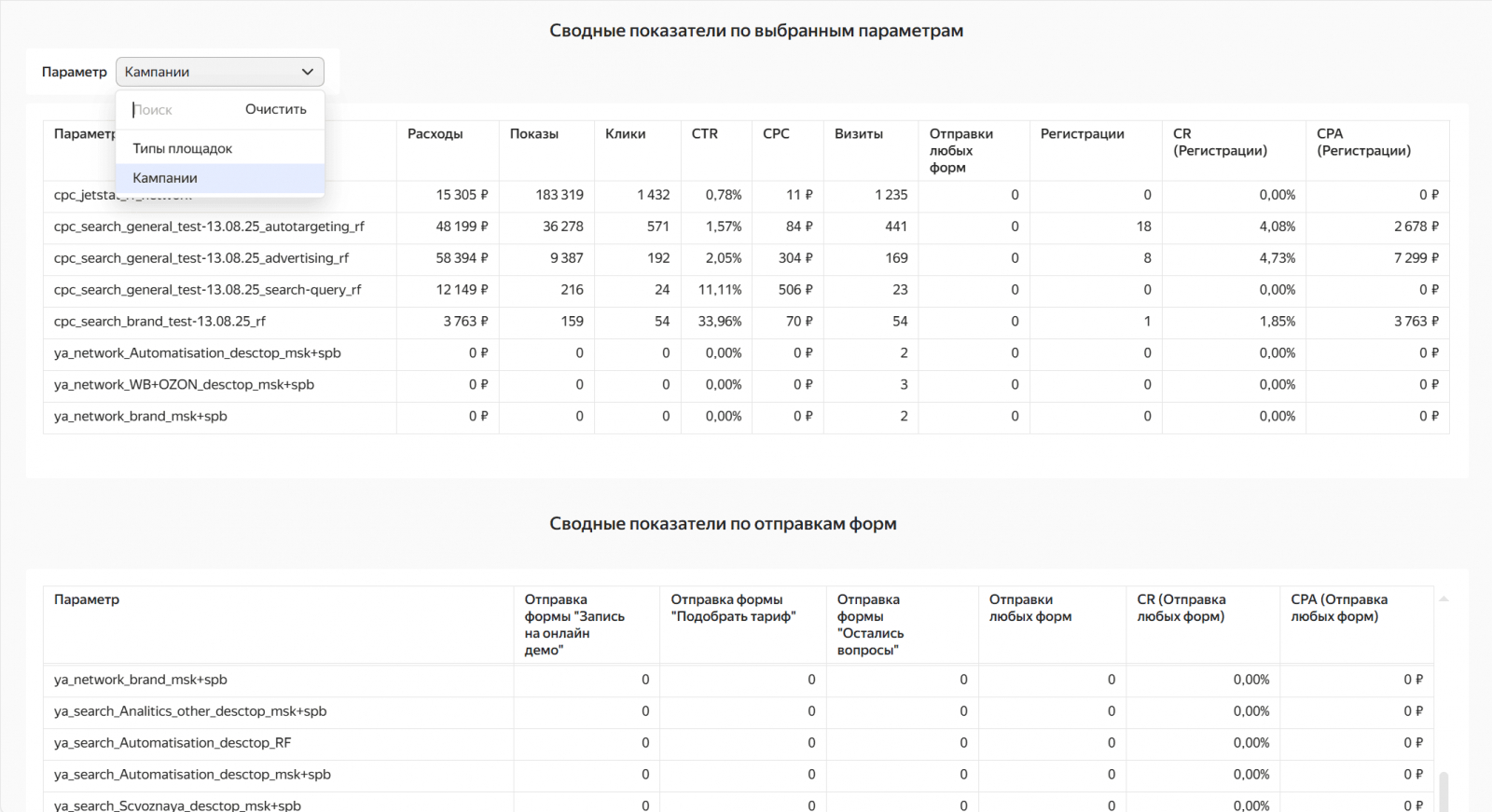Click the Показы column header
The width and height of the screenshot is (1492, 812).
pos(534,134)
